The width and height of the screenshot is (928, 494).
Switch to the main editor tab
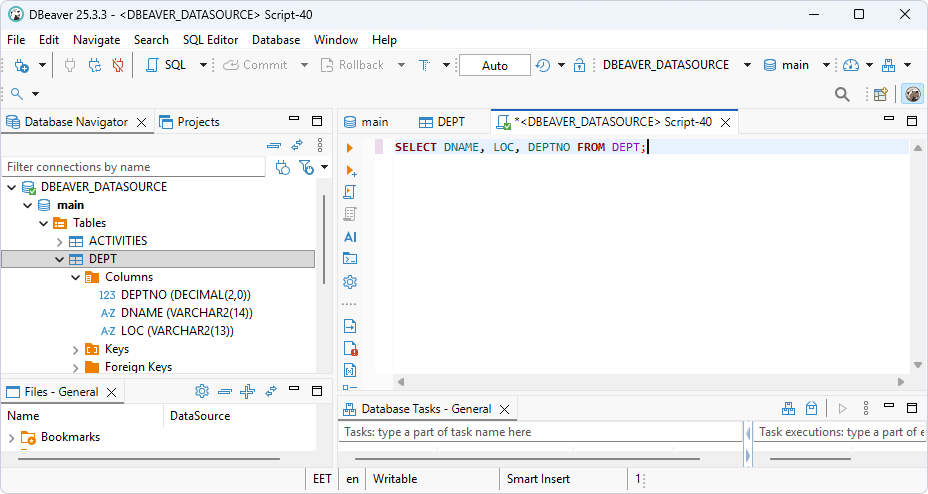[366, 122]
